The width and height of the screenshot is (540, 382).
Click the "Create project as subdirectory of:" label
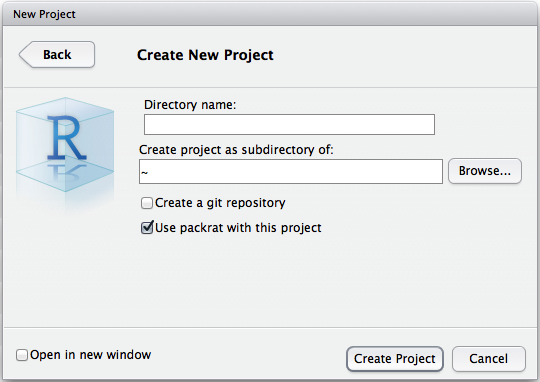point(236,150)
